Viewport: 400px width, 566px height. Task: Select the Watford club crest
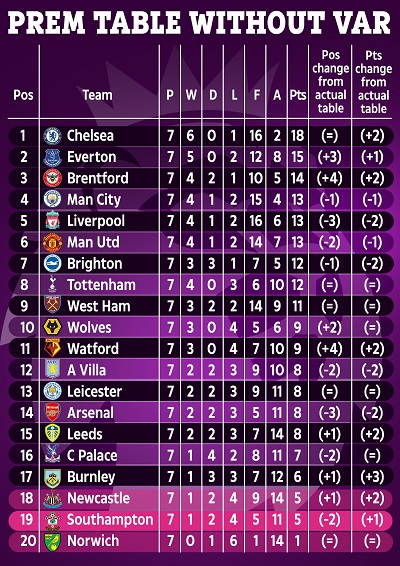pos(52,348)
